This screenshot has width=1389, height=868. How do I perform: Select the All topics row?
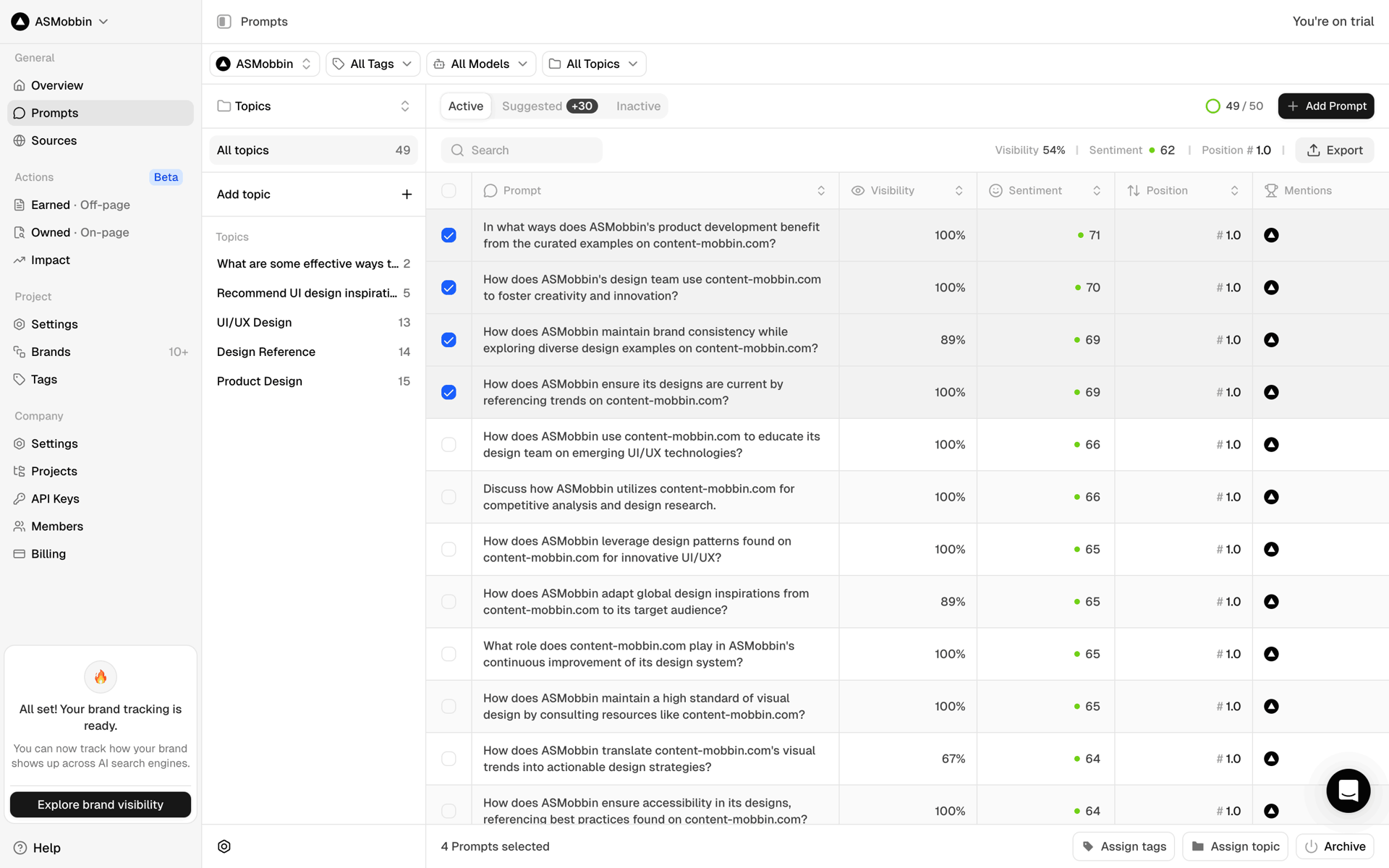coord(314,150)
